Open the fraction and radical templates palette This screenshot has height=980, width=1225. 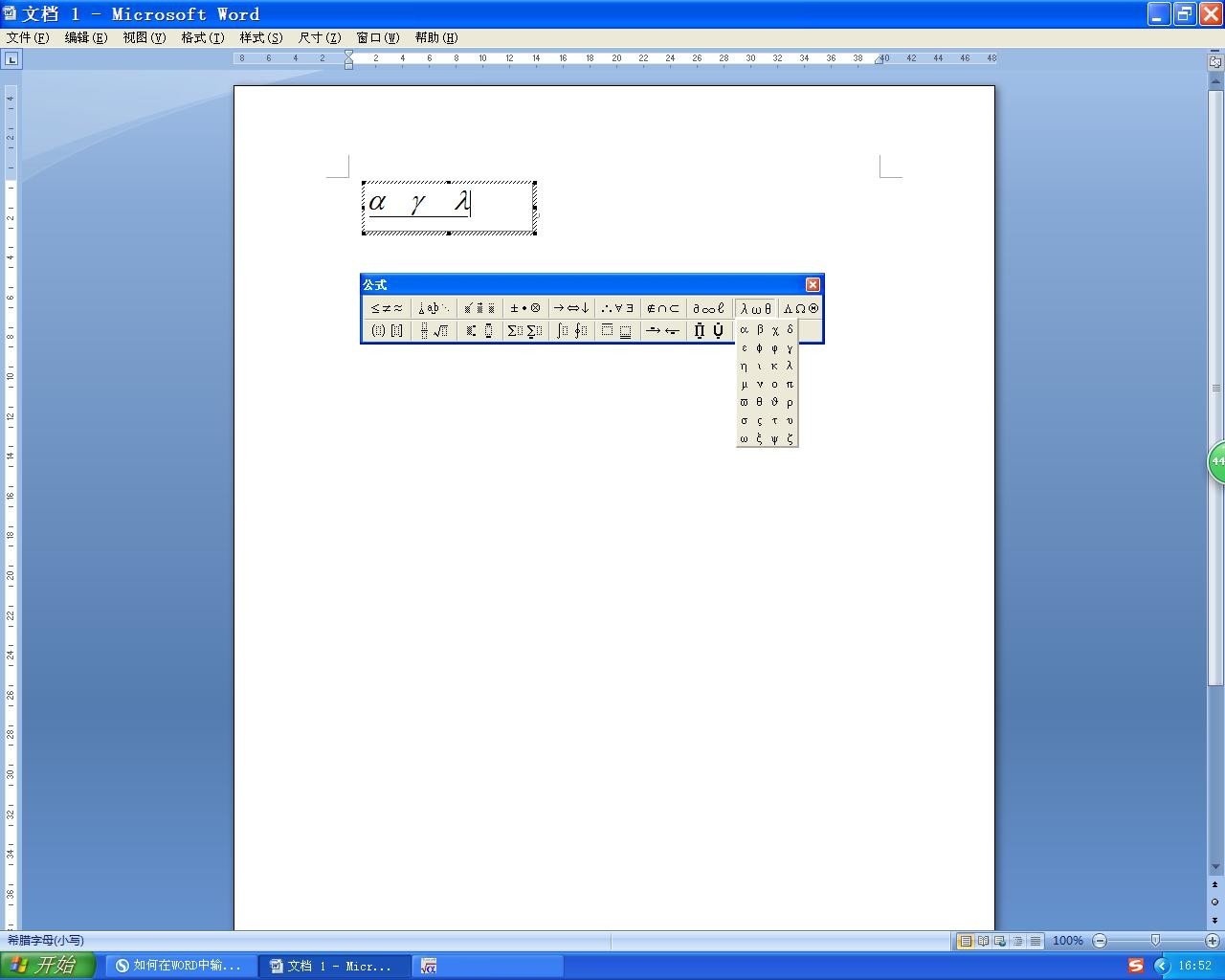(x=433, y=331)
